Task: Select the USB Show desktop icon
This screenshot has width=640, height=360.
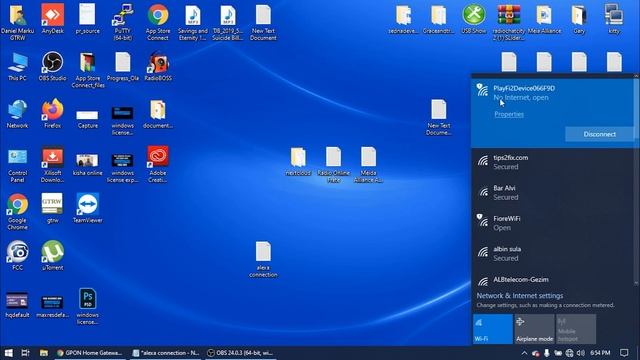Action: point(473,18)
